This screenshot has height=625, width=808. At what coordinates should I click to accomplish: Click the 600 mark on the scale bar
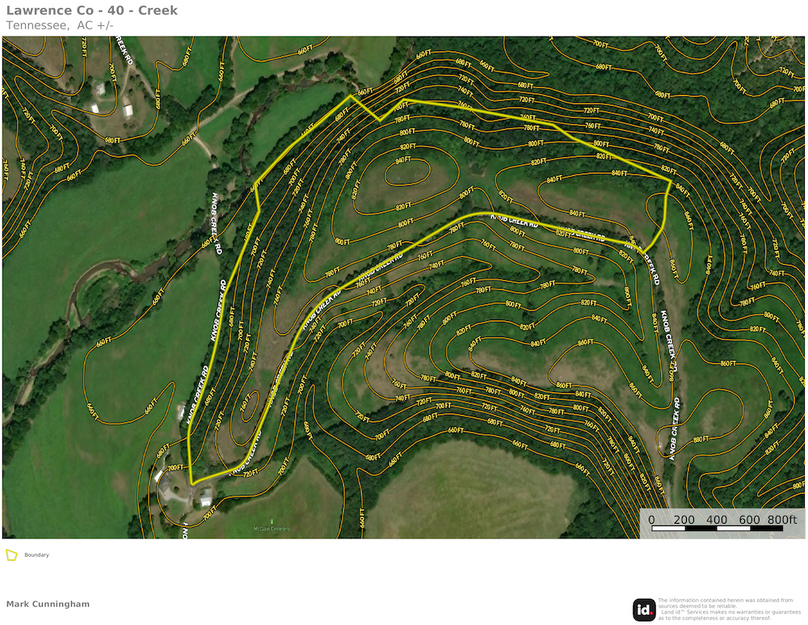[x=750, y=519]
